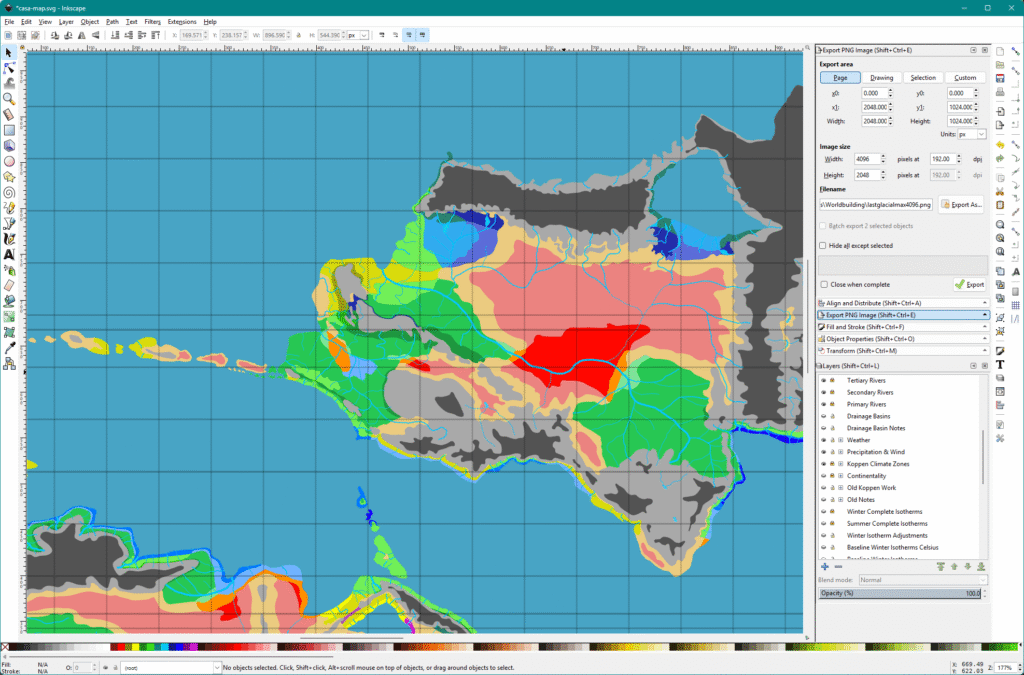The height and width of the screenshot is (675, 1024).
Task: Select the Measure tool
Action: [x=9, y=115]
